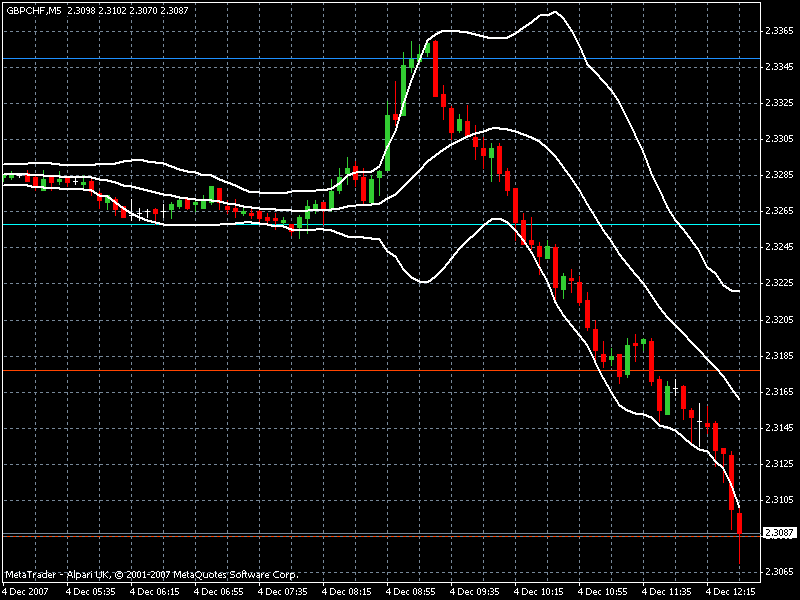
Task: Click the lower band's right end near 2.3165
Action: point(737,397)
